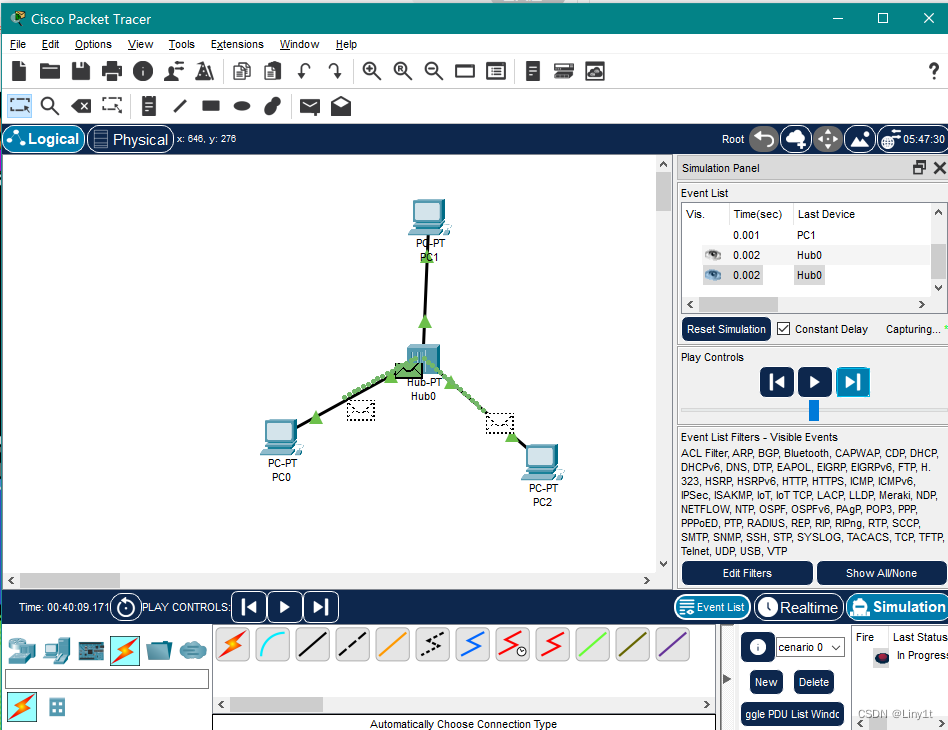Select the Copper Straight-Through cable

313,644
